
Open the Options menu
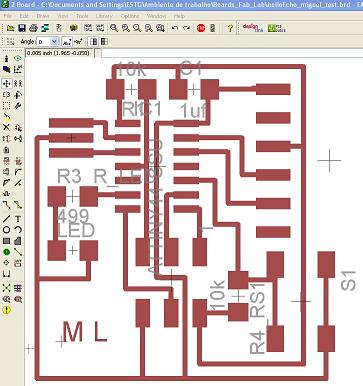tap(130, 16)
